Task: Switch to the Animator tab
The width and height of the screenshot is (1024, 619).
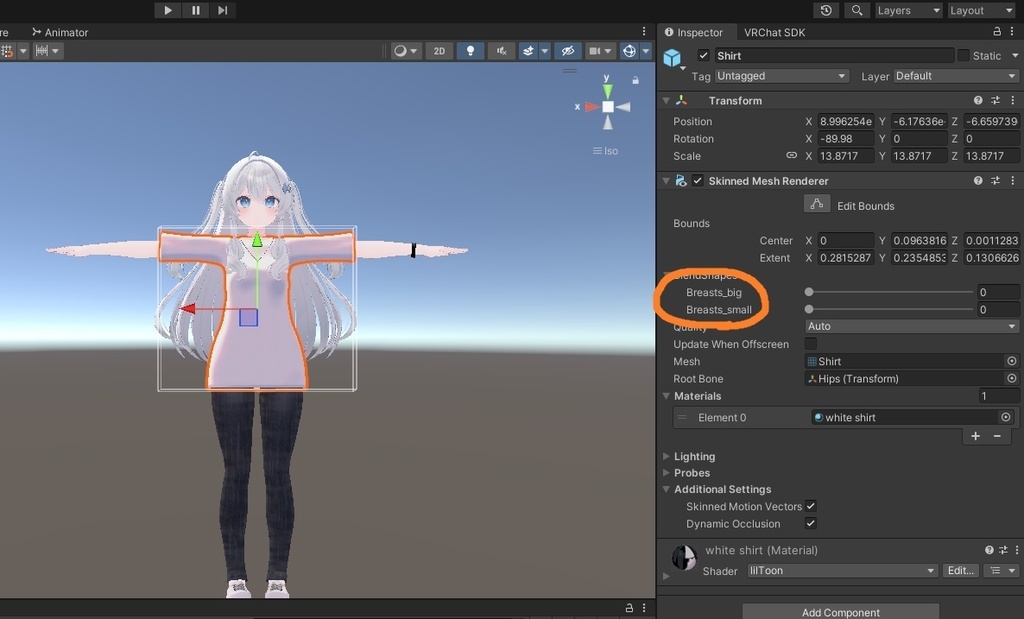Action: (x=60, y=32)
